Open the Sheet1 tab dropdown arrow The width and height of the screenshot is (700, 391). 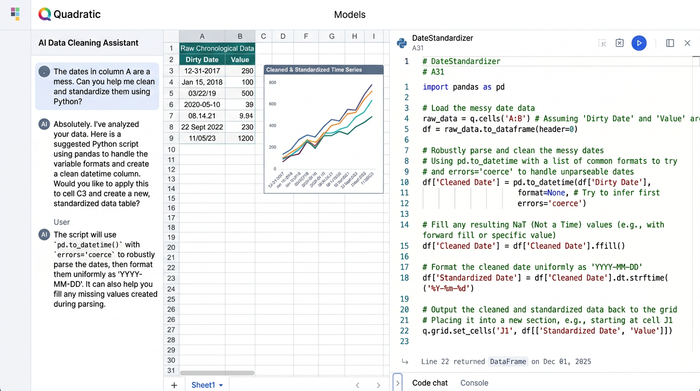point(221,385)
